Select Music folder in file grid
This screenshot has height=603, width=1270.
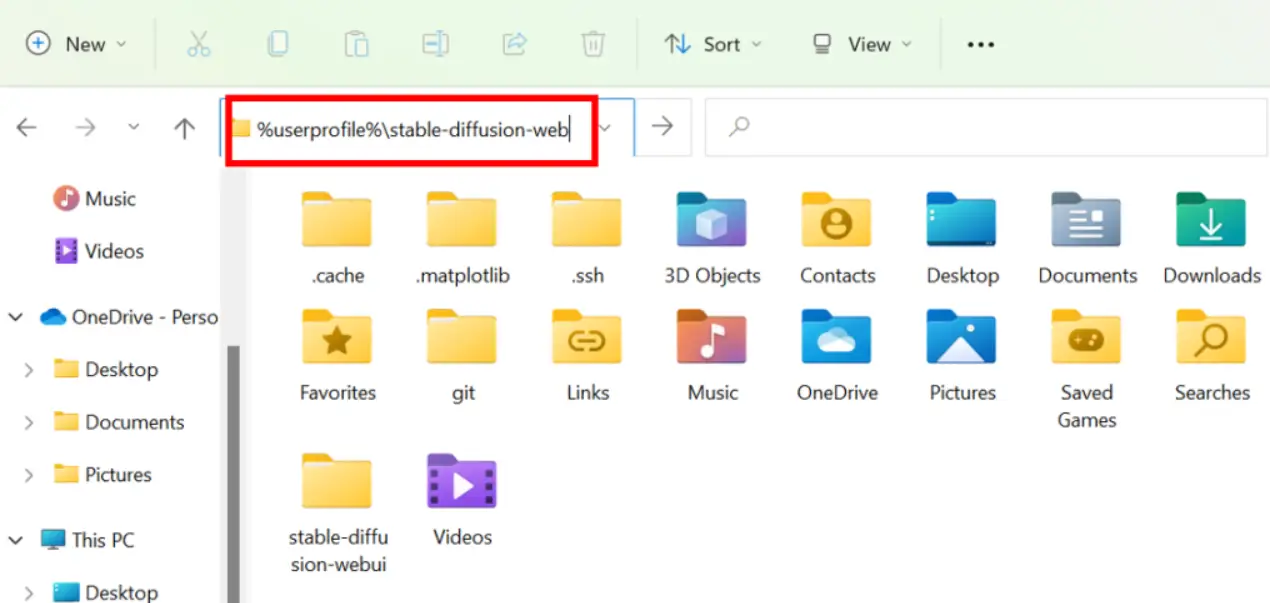coord(712,355)
